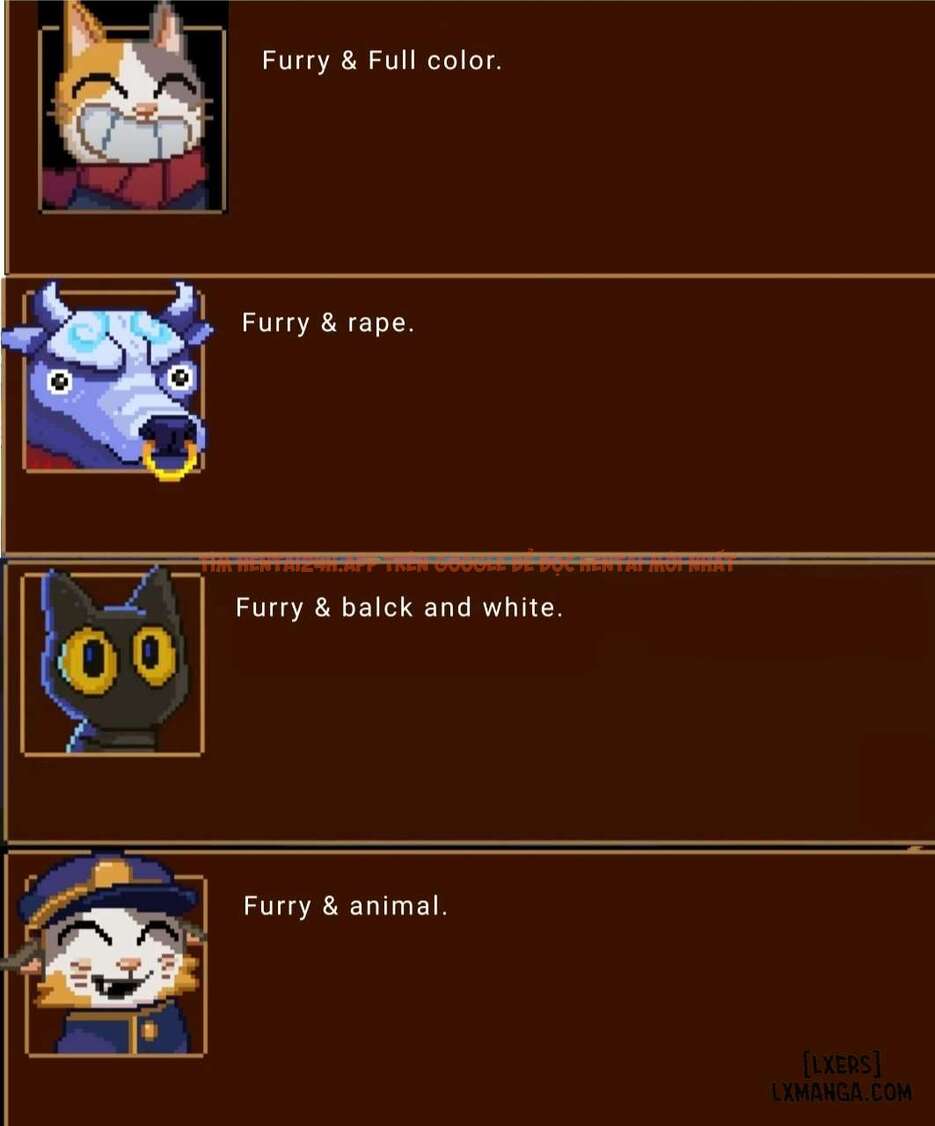
Task: Click the grinning orange cat portrait
Action: [x=132, y=108]
